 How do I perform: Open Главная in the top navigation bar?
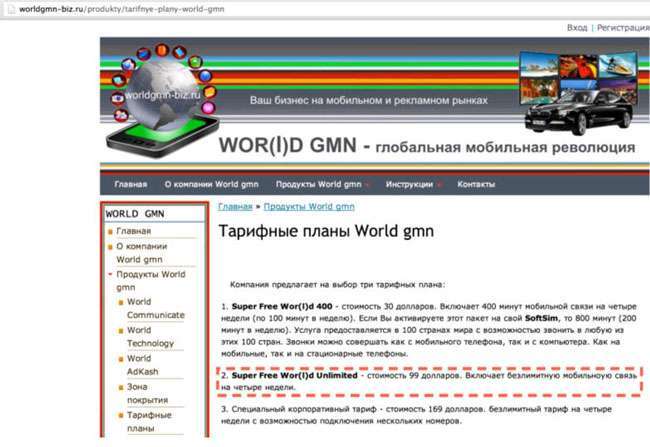coord(131,184)
